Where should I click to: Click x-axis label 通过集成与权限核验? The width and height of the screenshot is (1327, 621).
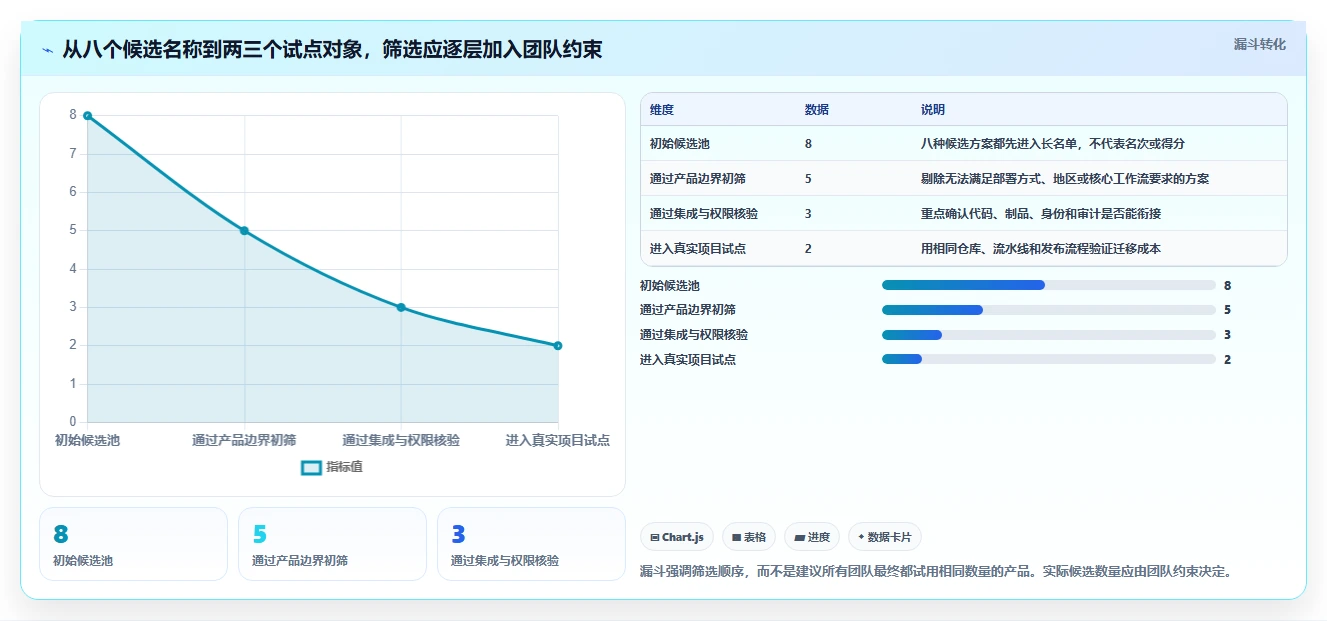coord(401,440)
